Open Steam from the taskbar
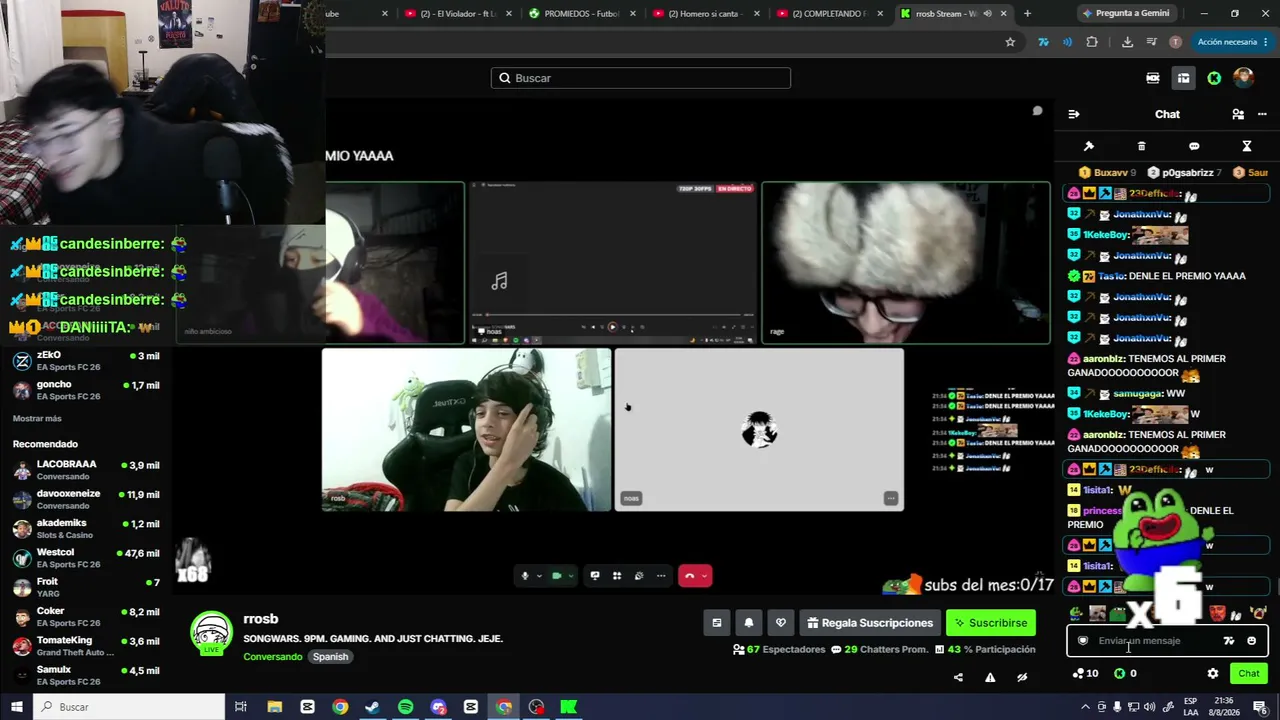The height and width of the screenshot is (720, 1280). coord(372,707)
